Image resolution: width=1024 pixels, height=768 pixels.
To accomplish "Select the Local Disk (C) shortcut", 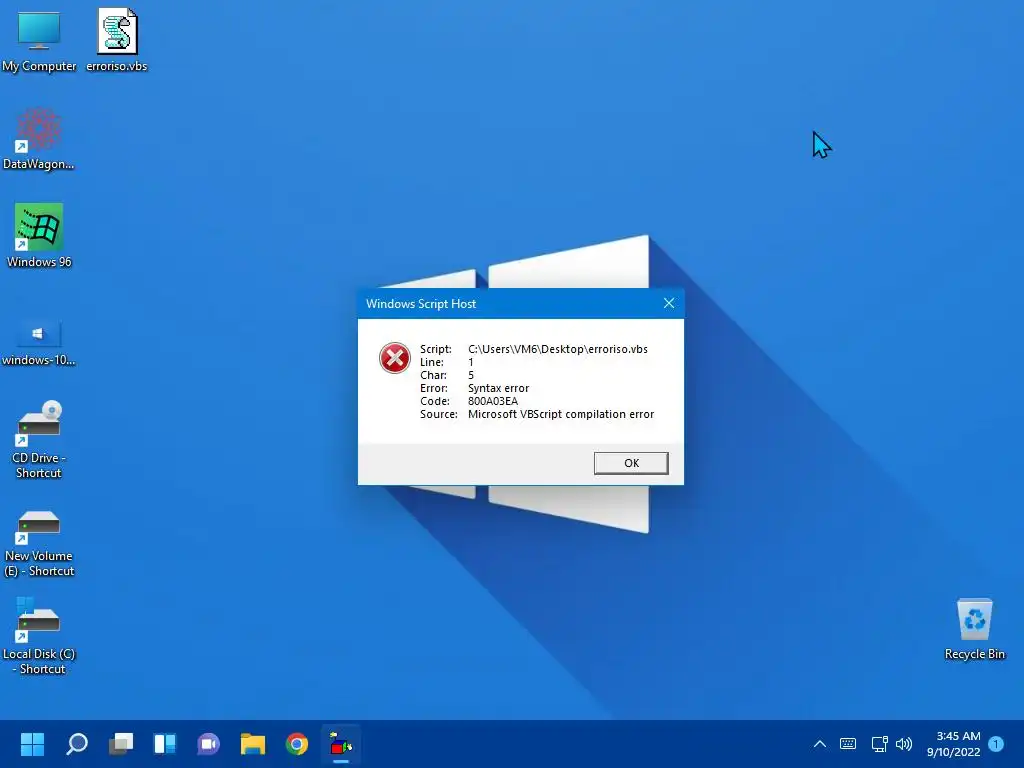I will pos(39,636).
